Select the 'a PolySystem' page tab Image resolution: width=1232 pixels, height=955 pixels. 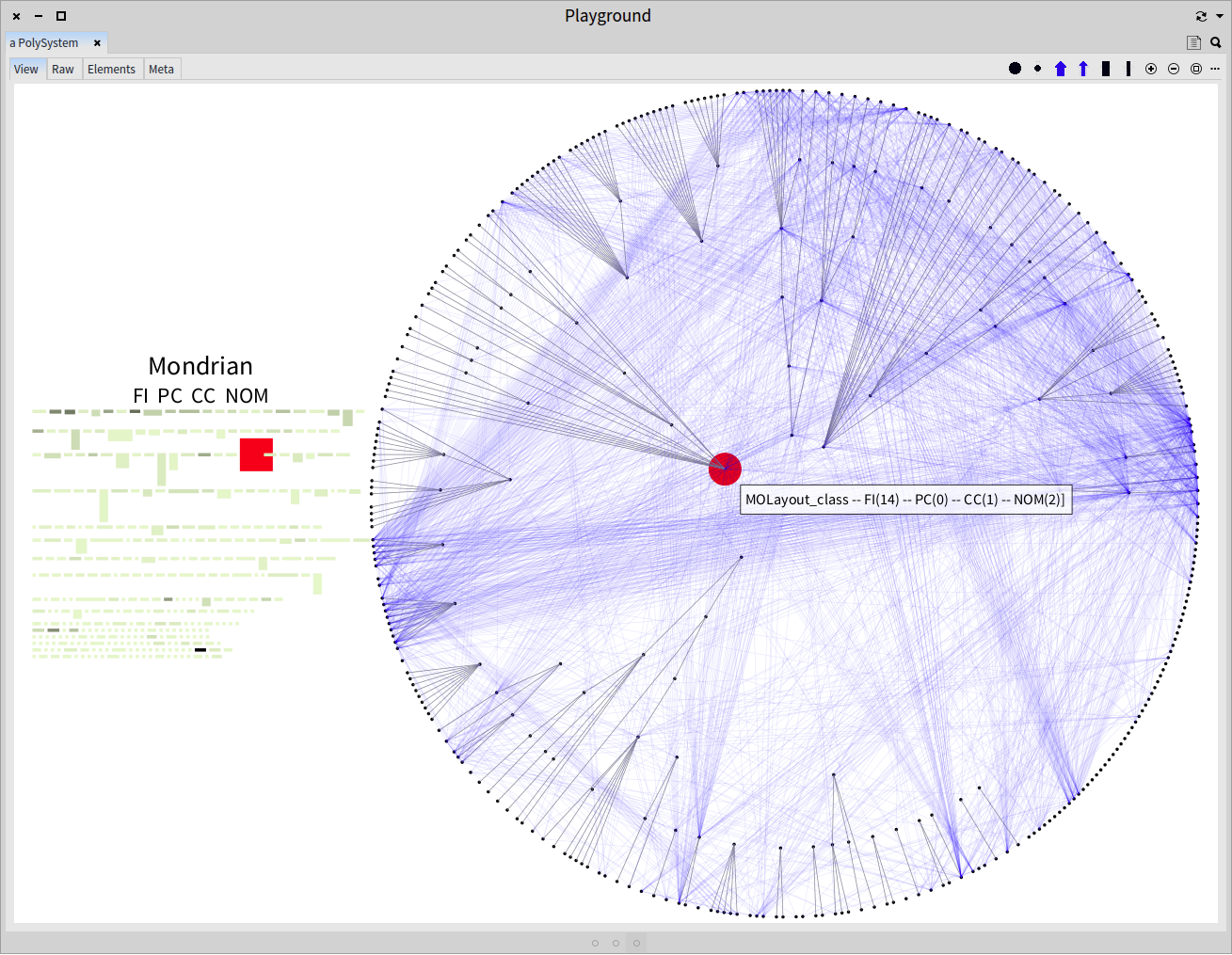click(x=44, y=42)
